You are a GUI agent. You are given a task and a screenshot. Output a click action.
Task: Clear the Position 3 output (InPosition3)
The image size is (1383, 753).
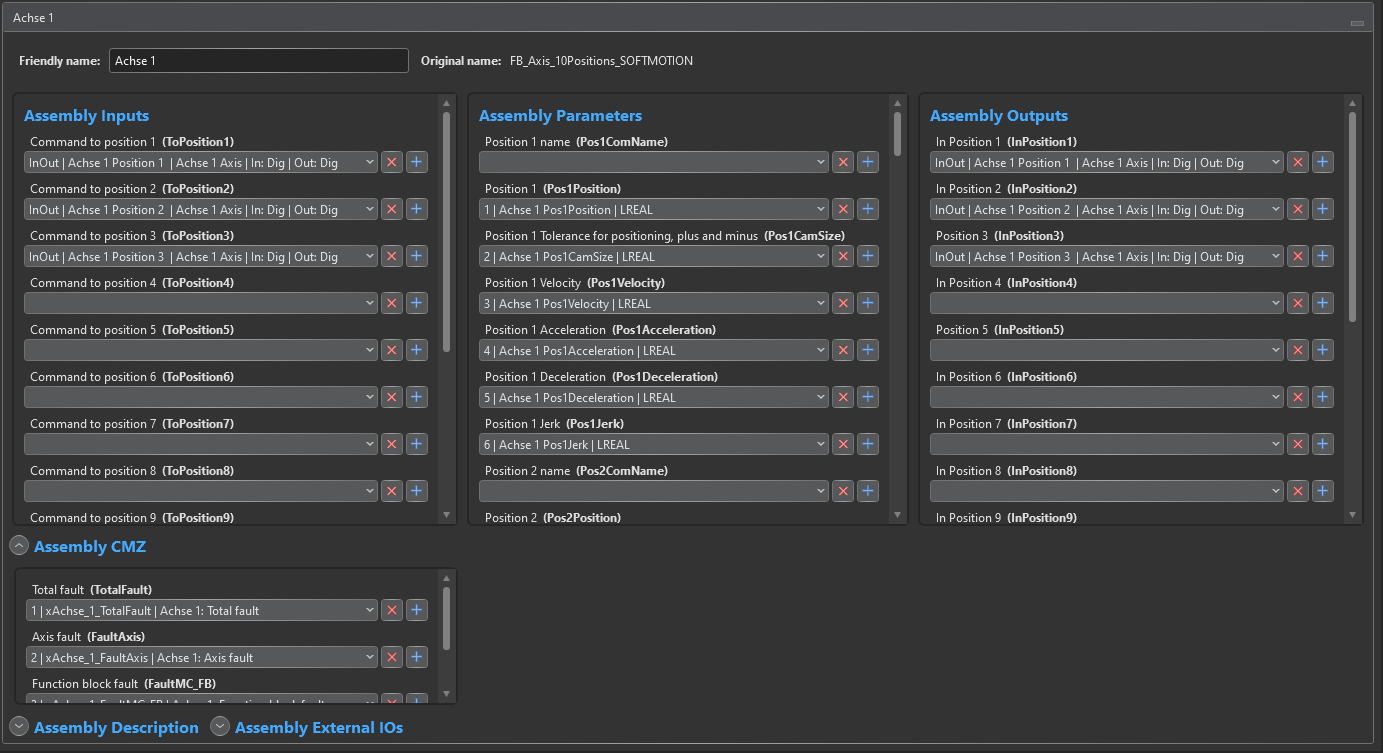1298,256
